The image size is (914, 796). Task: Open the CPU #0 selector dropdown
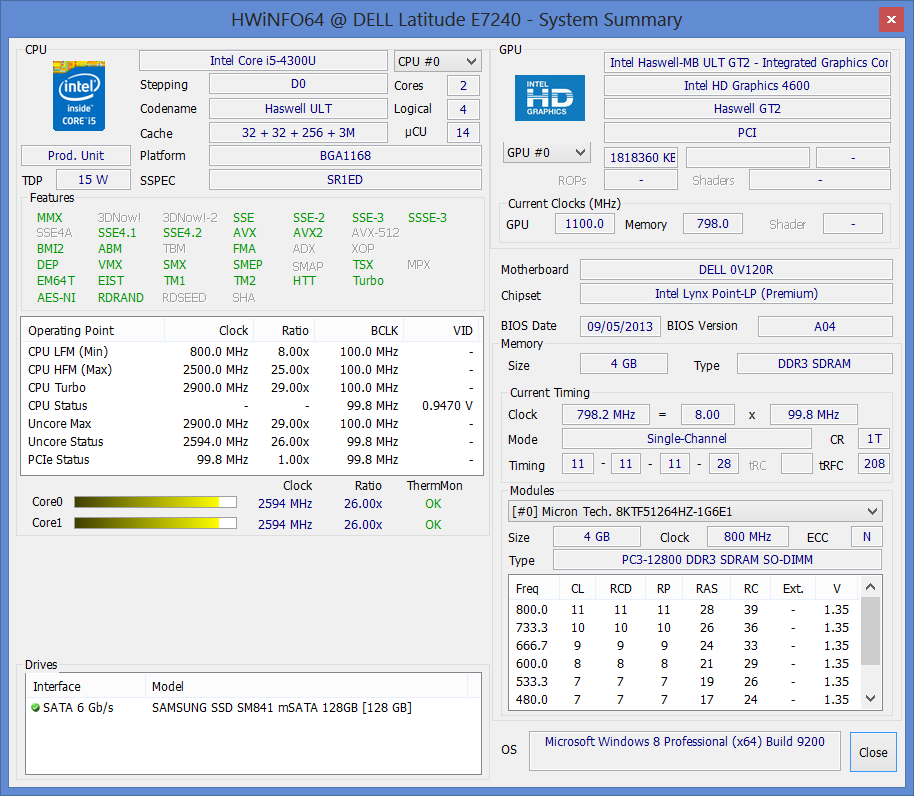coord(438,61)
